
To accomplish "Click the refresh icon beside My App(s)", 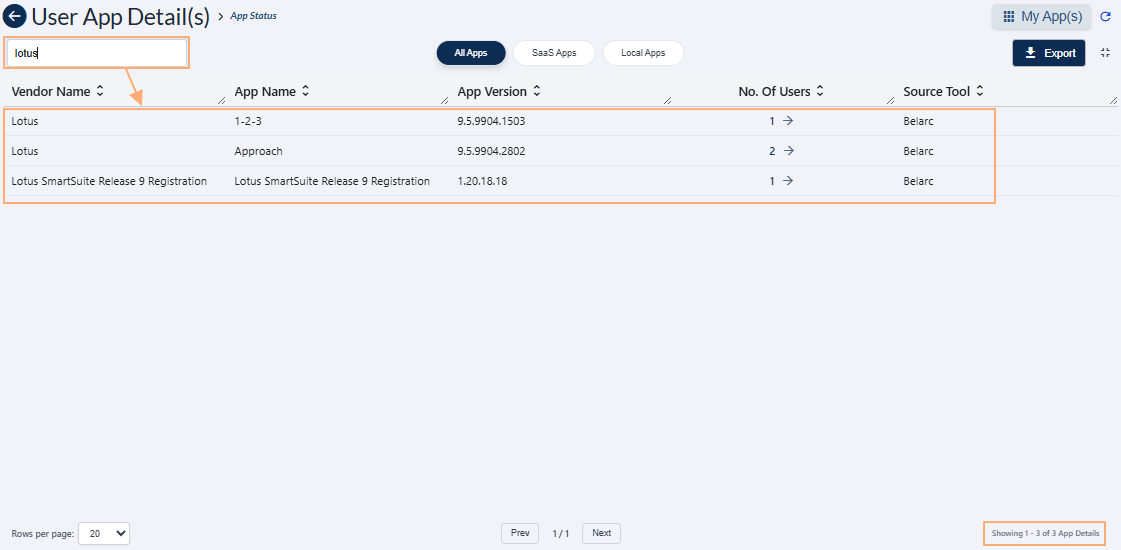I will [x=1105, y=17].
